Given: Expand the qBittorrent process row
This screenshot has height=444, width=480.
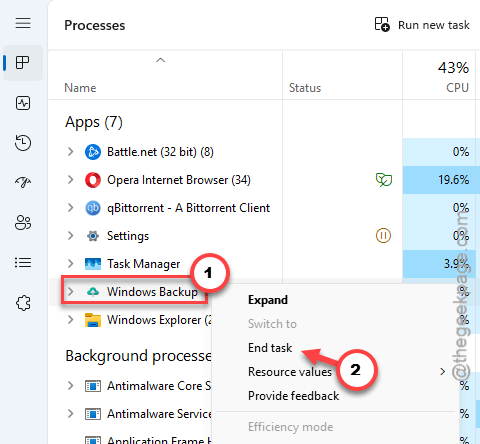Looking at the screenshot, I should pyautogui.click(x=70, y=208).
